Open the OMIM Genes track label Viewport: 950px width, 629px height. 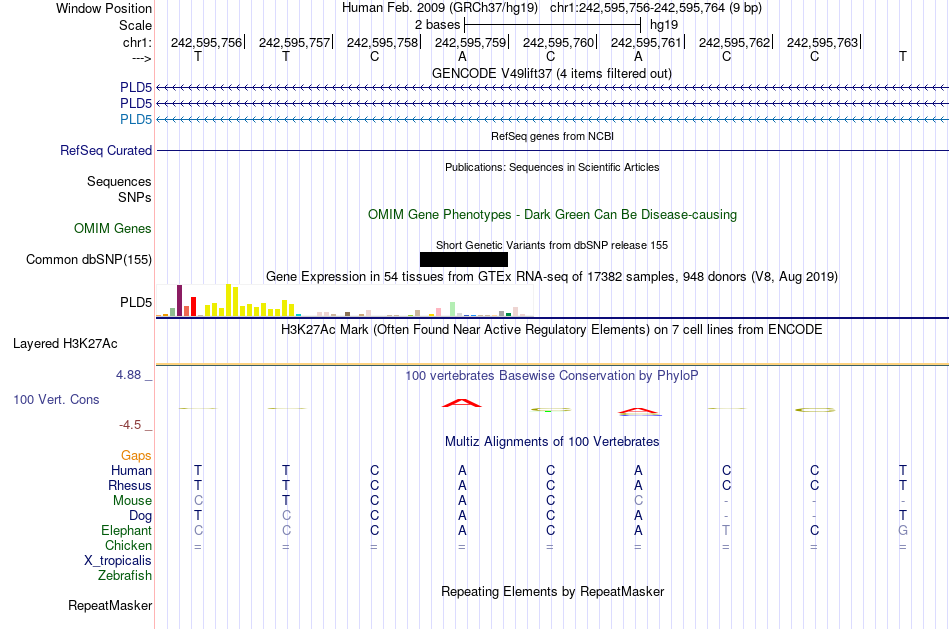click(x=113, y=228)
